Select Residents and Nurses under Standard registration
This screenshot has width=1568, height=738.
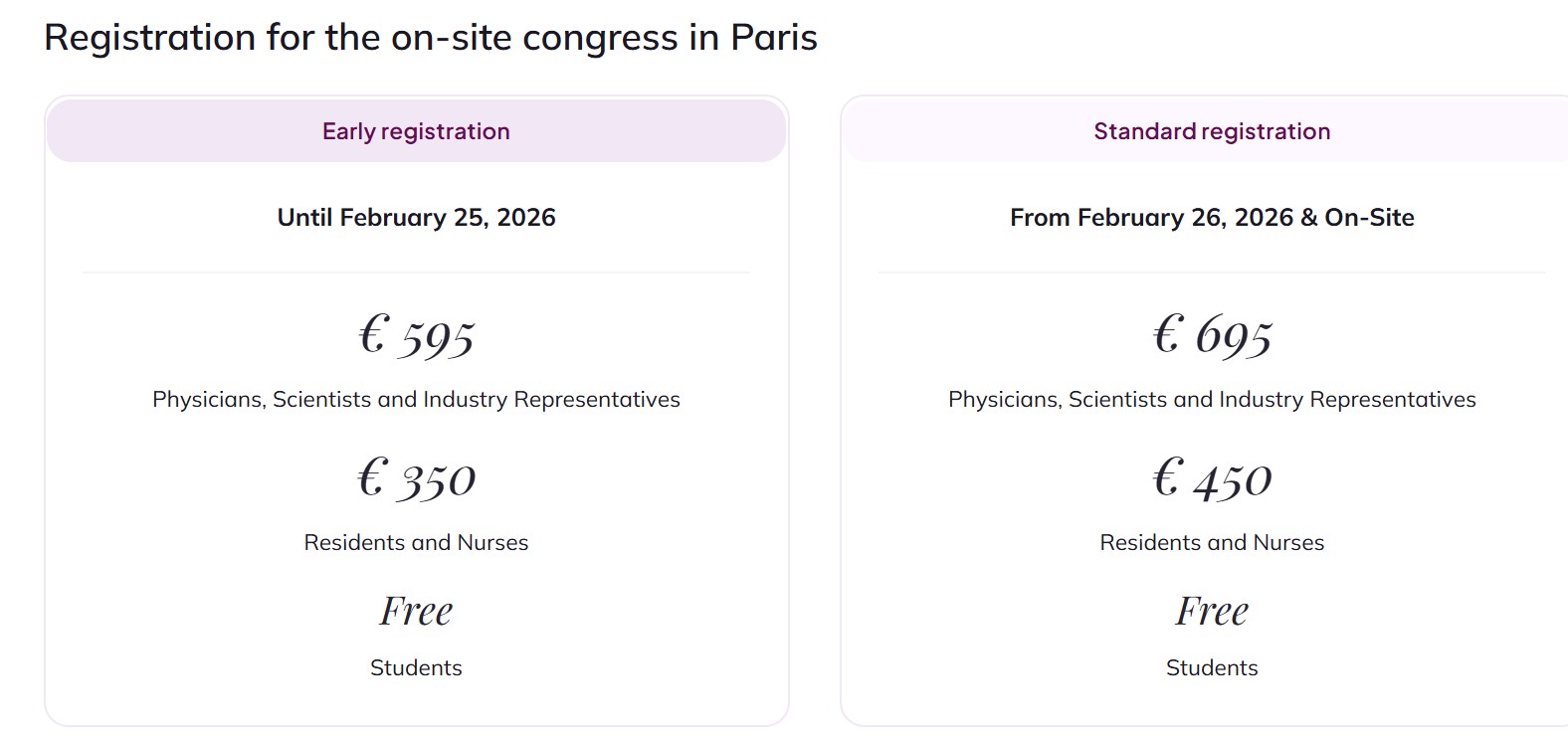(x=1211, y=543)
